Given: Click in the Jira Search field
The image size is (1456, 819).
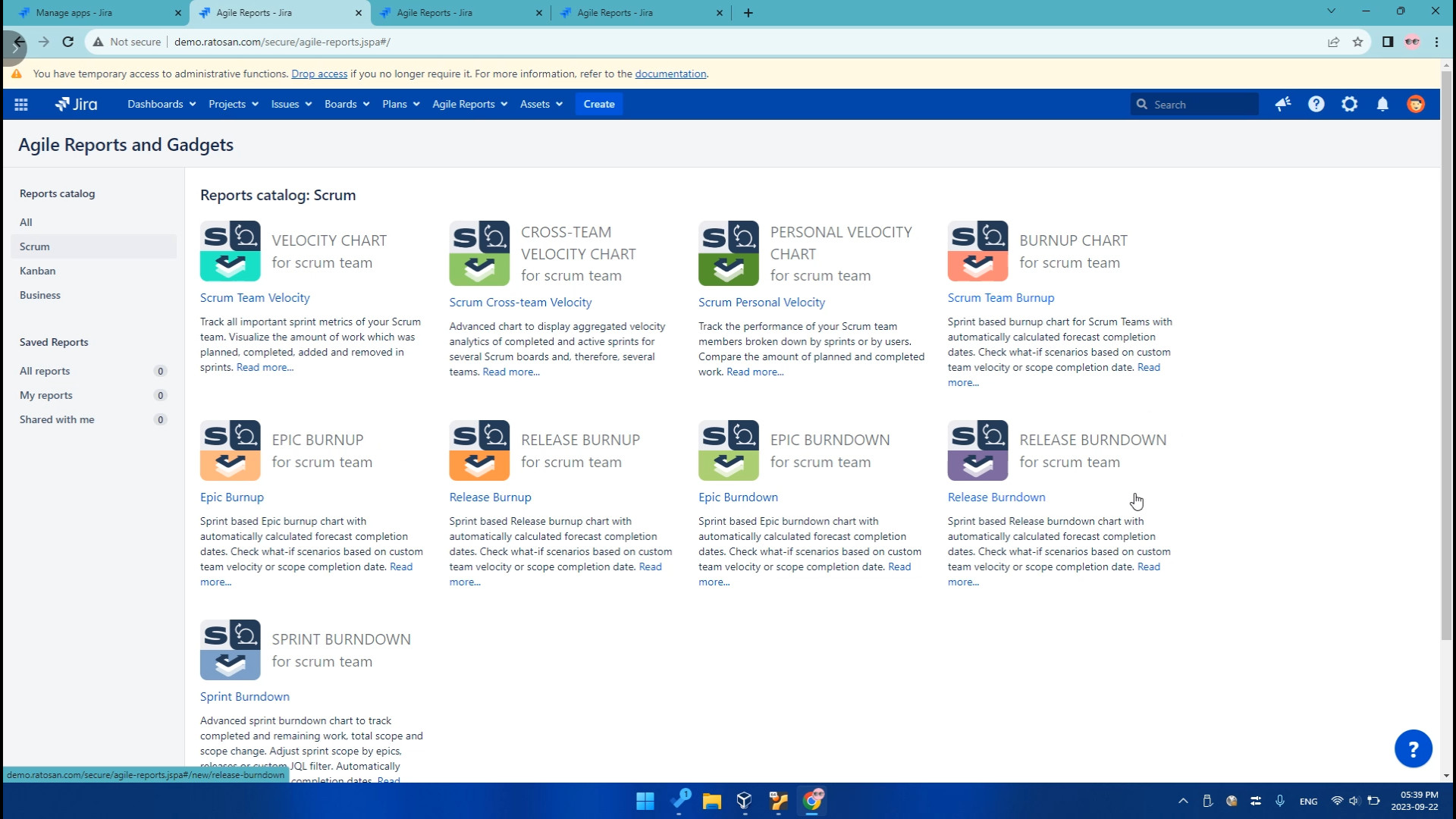Looking at the screenshot, I should (x=1194, y=105).
